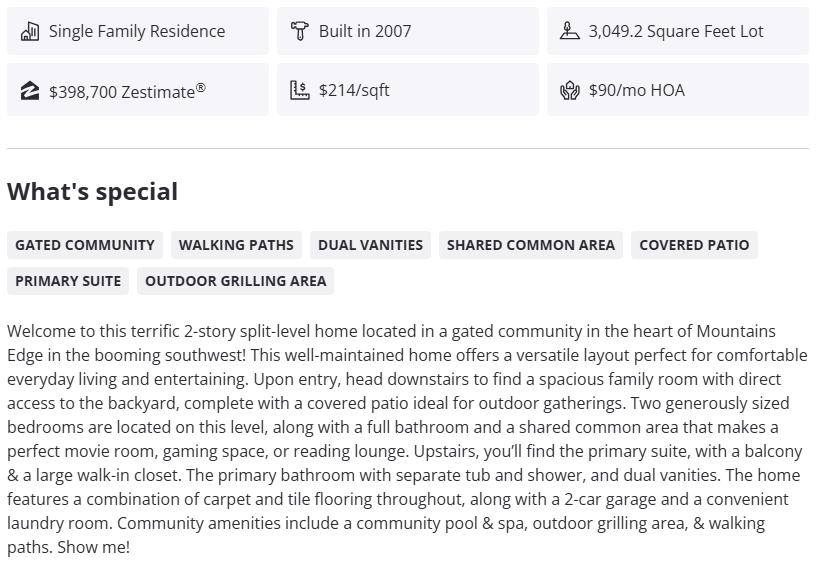Screen dimensions: 820x571
Task: Click the Covered Patio tag
Action: click(694, 245)
